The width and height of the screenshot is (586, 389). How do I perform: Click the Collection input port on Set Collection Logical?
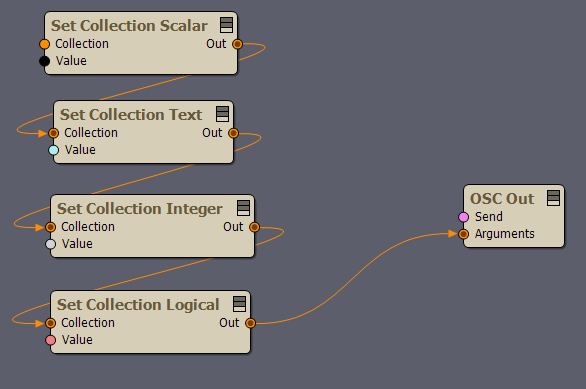click(50, 323)
